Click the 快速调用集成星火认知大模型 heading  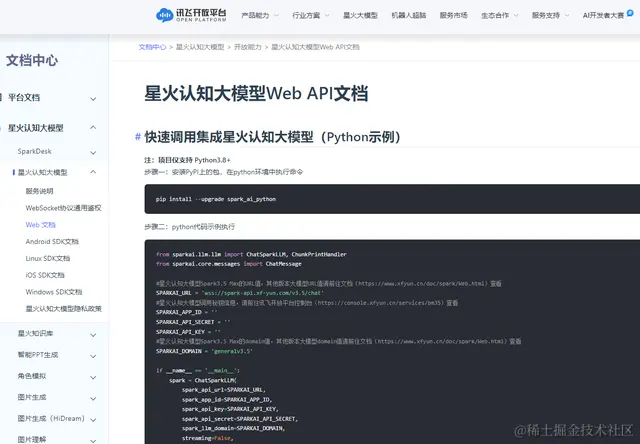(x=272, y=137)
